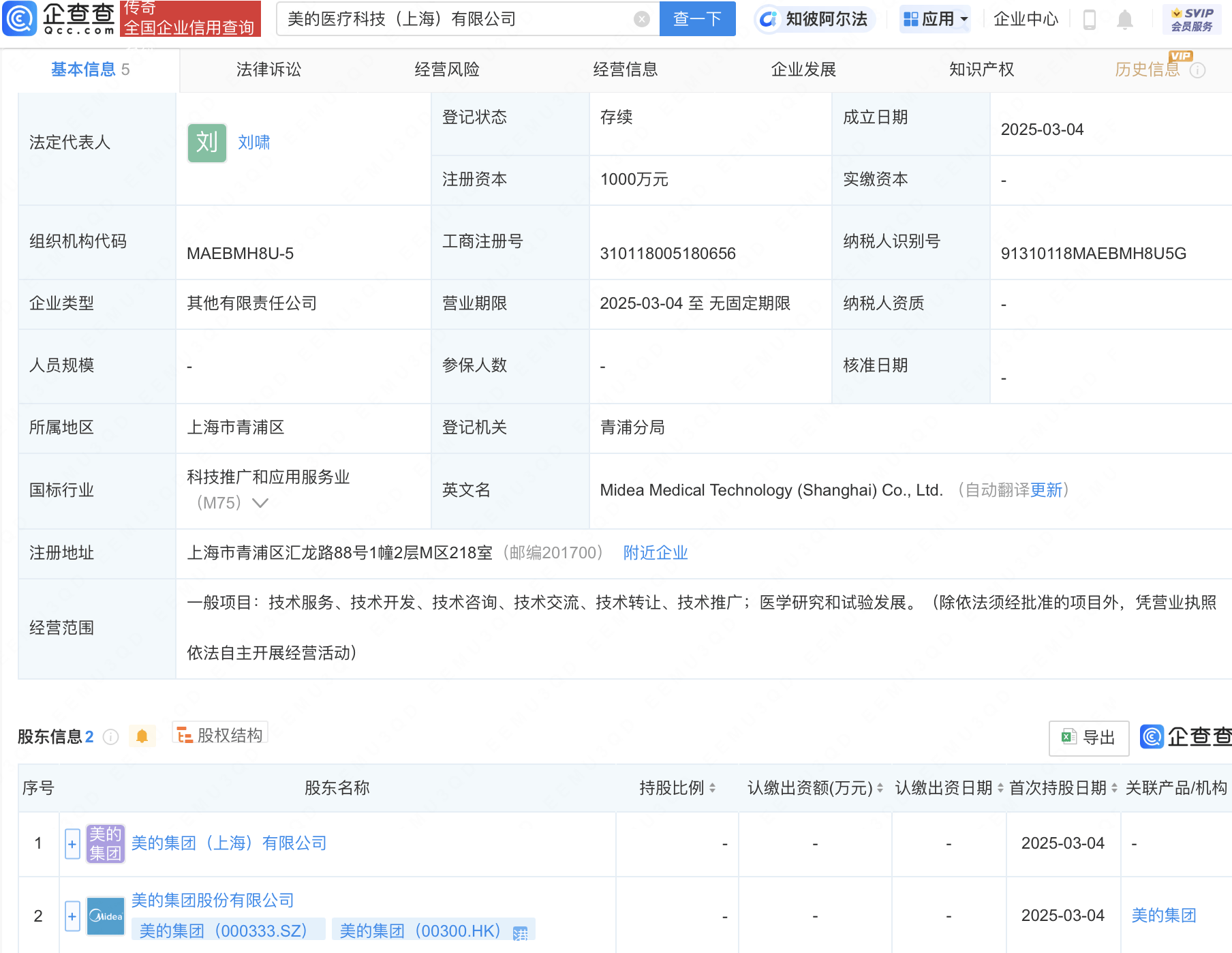Click the 企业类型 value 其他有限责任公司
Screen dimensions: 1232x953
point(252,303)
